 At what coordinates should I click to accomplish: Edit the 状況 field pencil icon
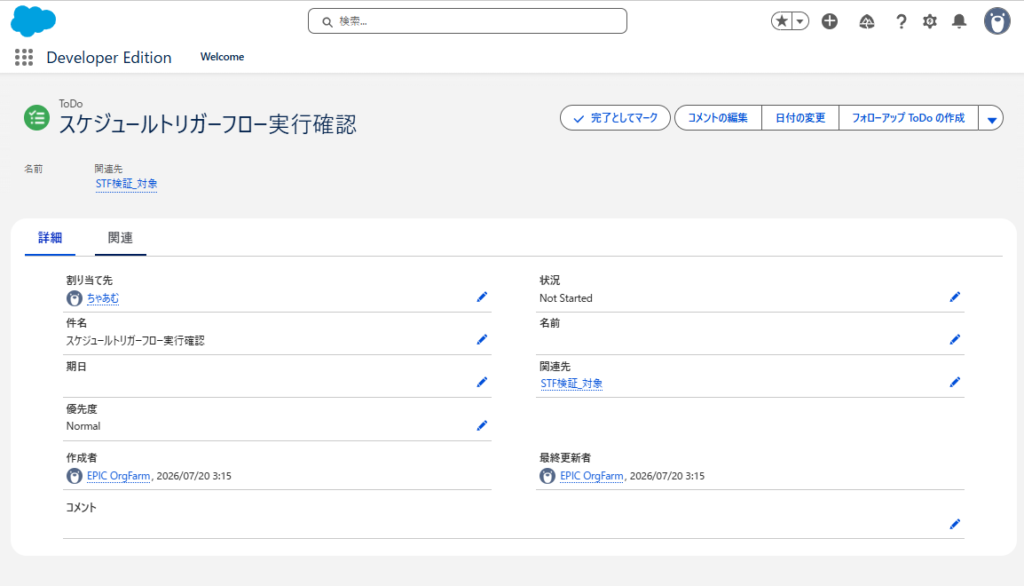(955, 297)
